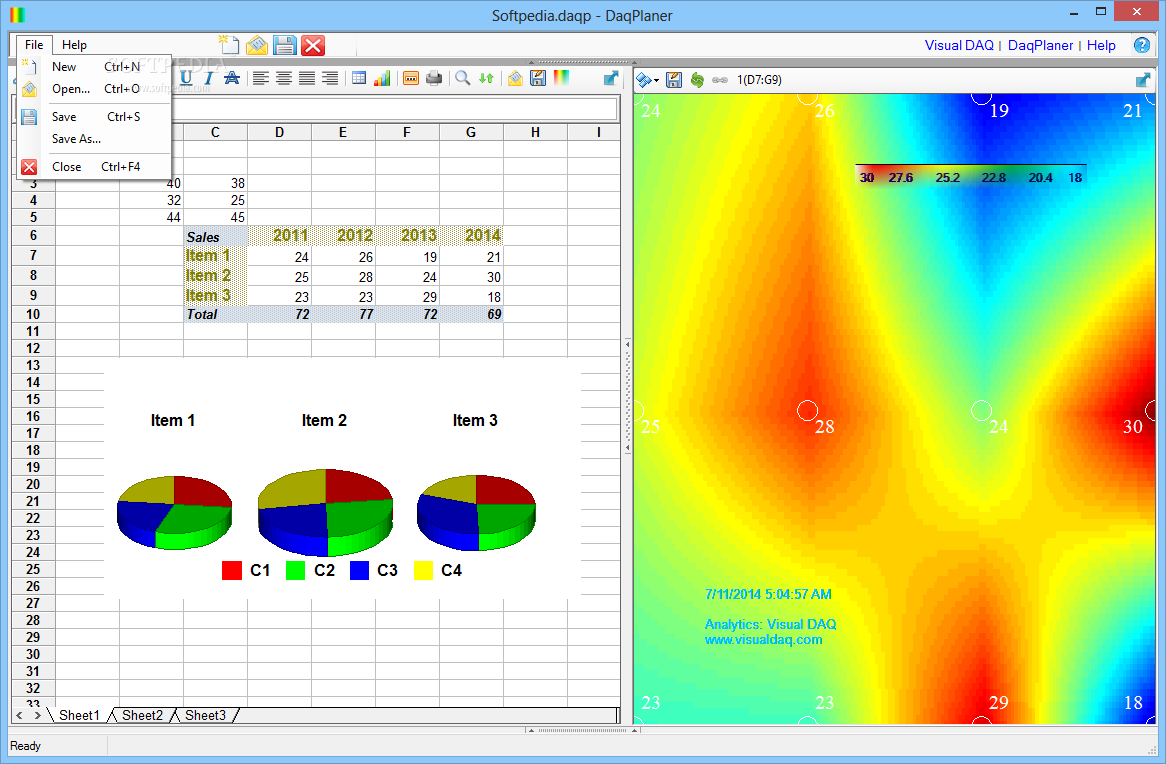Switch to Sheet2 tab
Image resolution: width=1166 pixels, height=764 pixels.
coord(142,715)
